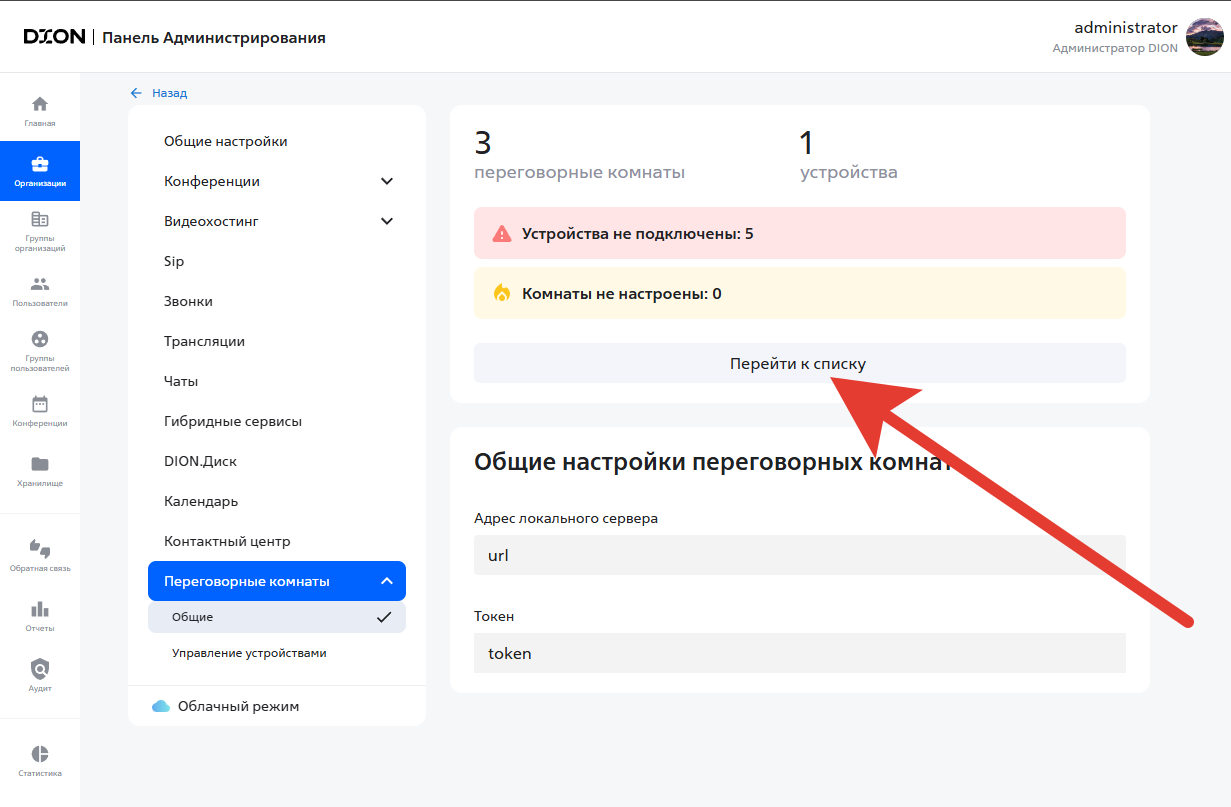Expand the Конференции settings section chevron
This screenshot has height=807, width=1231.
point(387,181)
